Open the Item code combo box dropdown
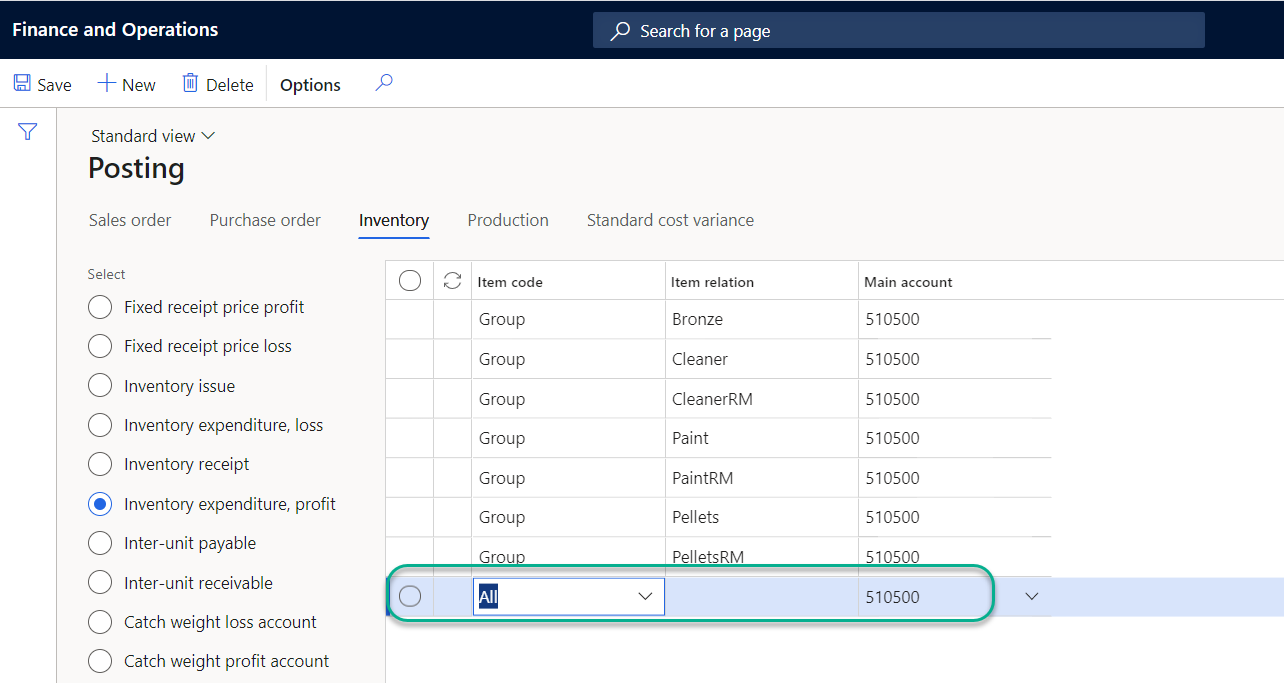The image size is (1284, 683). point(645,596)
